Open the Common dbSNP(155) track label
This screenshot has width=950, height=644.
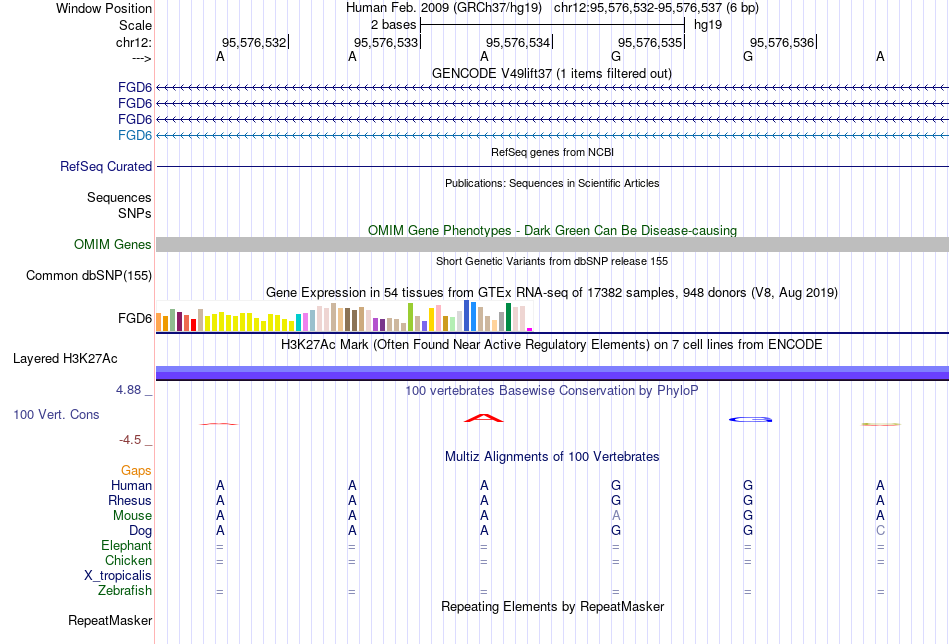89,276
